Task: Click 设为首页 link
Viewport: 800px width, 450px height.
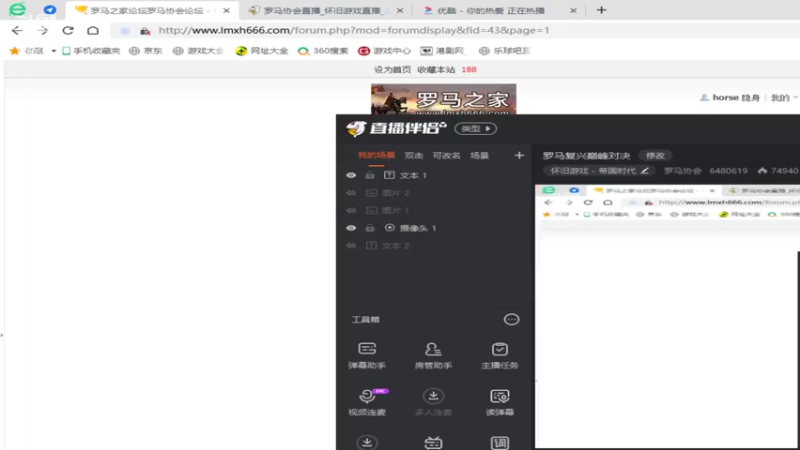Action: click(392, 69)
